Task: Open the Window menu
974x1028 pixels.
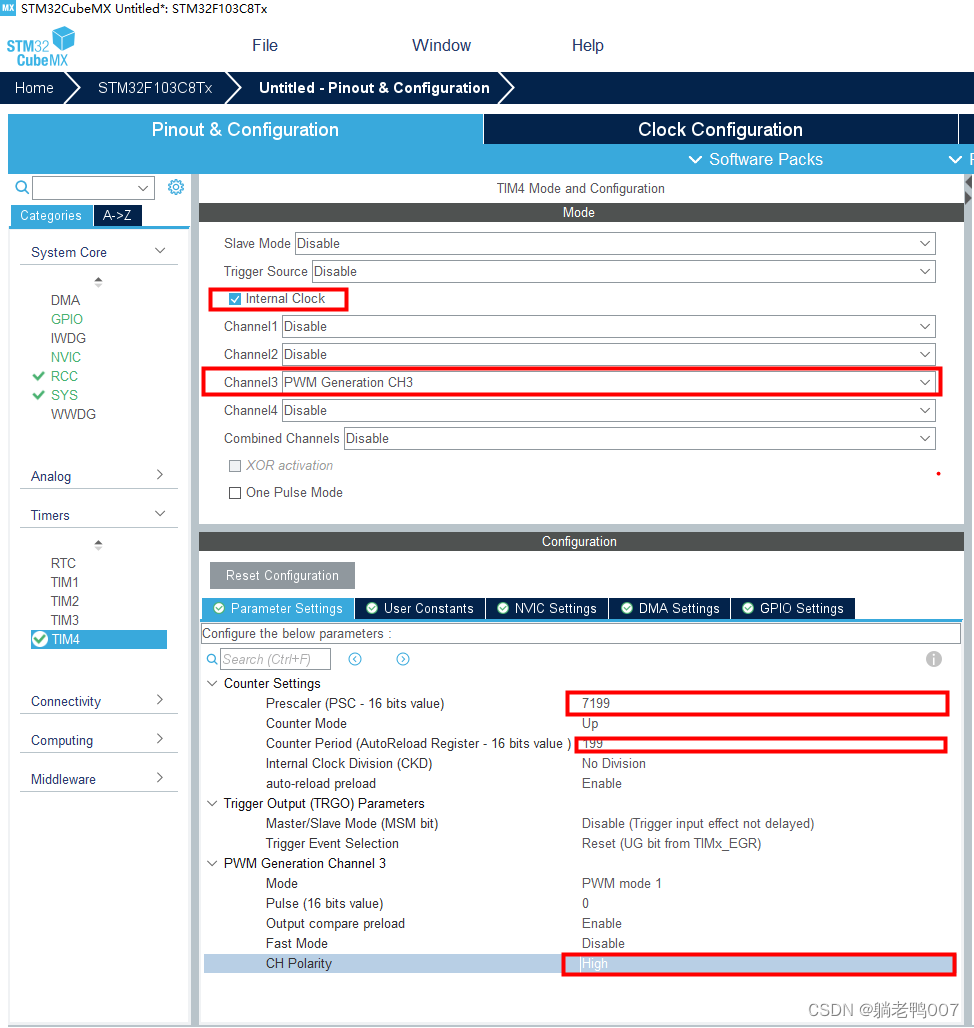Action: point(441,45)
